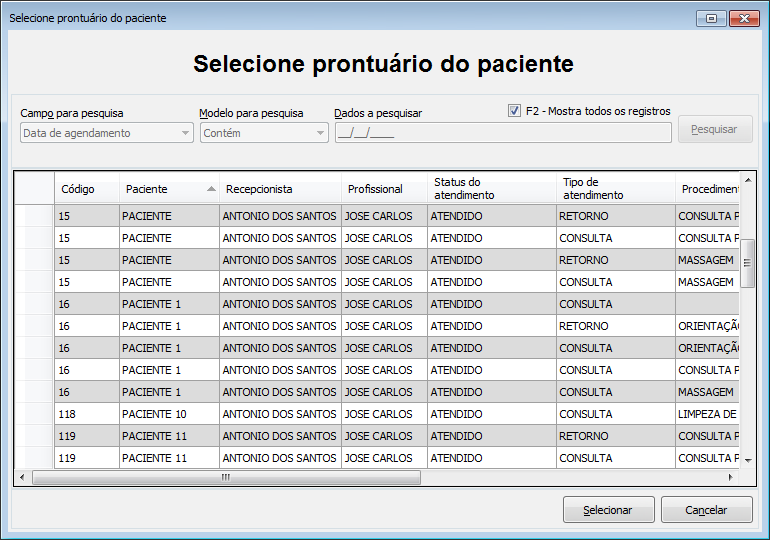Click the Cancelar button
This screenshot has height=540, width=770.
(706, 510)
